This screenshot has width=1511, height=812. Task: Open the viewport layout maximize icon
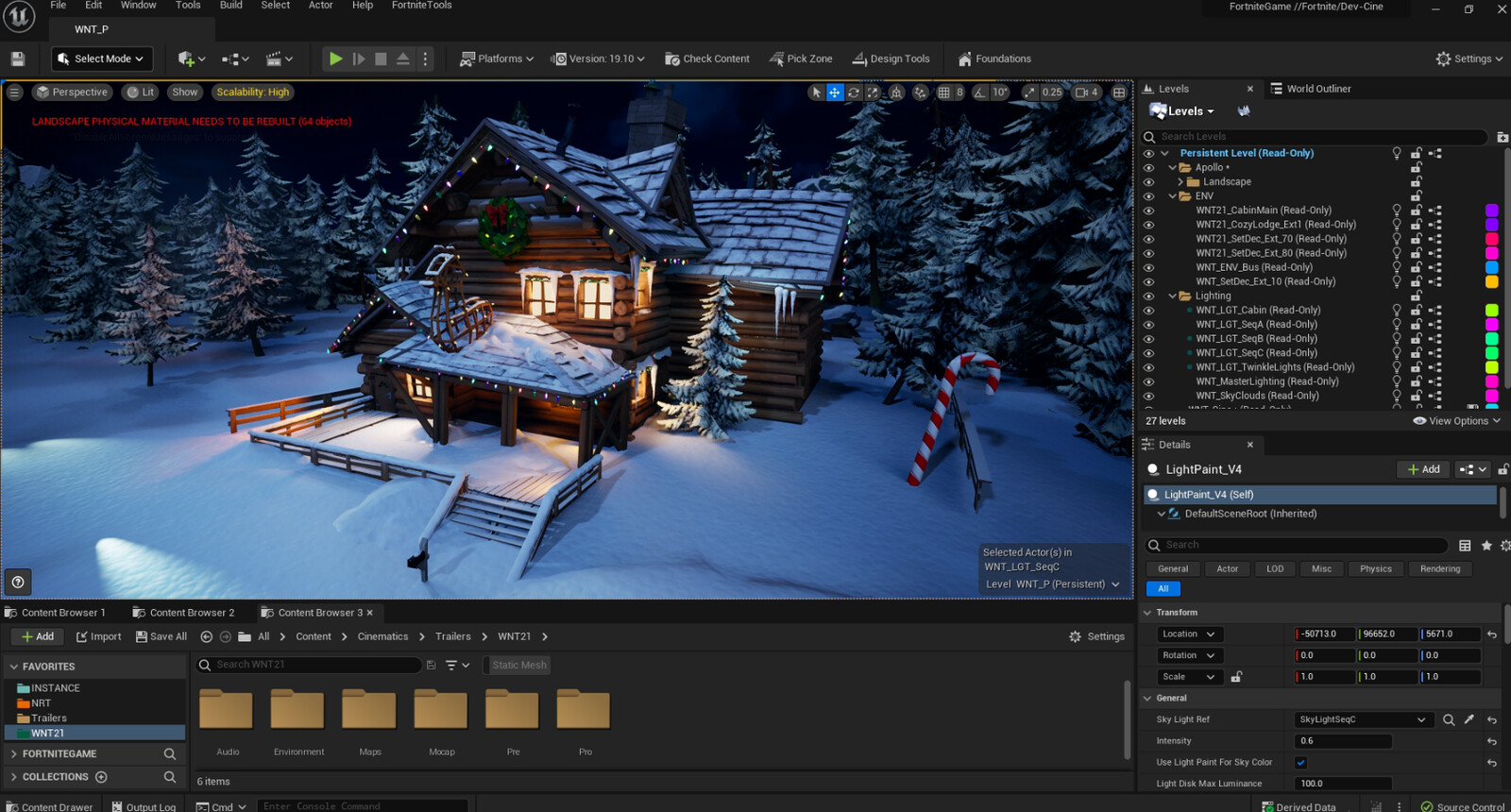1119,93
